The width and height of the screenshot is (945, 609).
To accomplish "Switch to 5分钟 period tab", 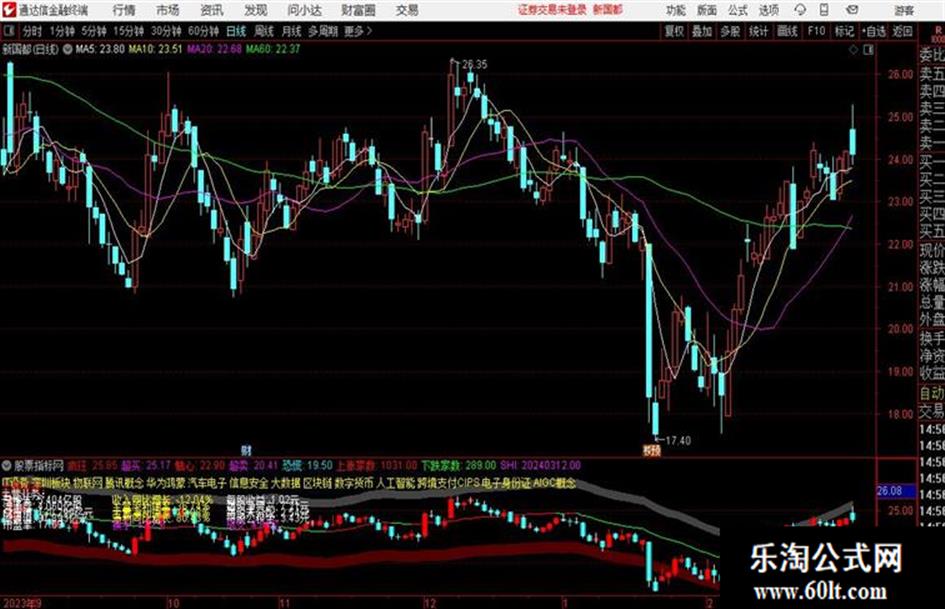I will (x=93, y=31).
